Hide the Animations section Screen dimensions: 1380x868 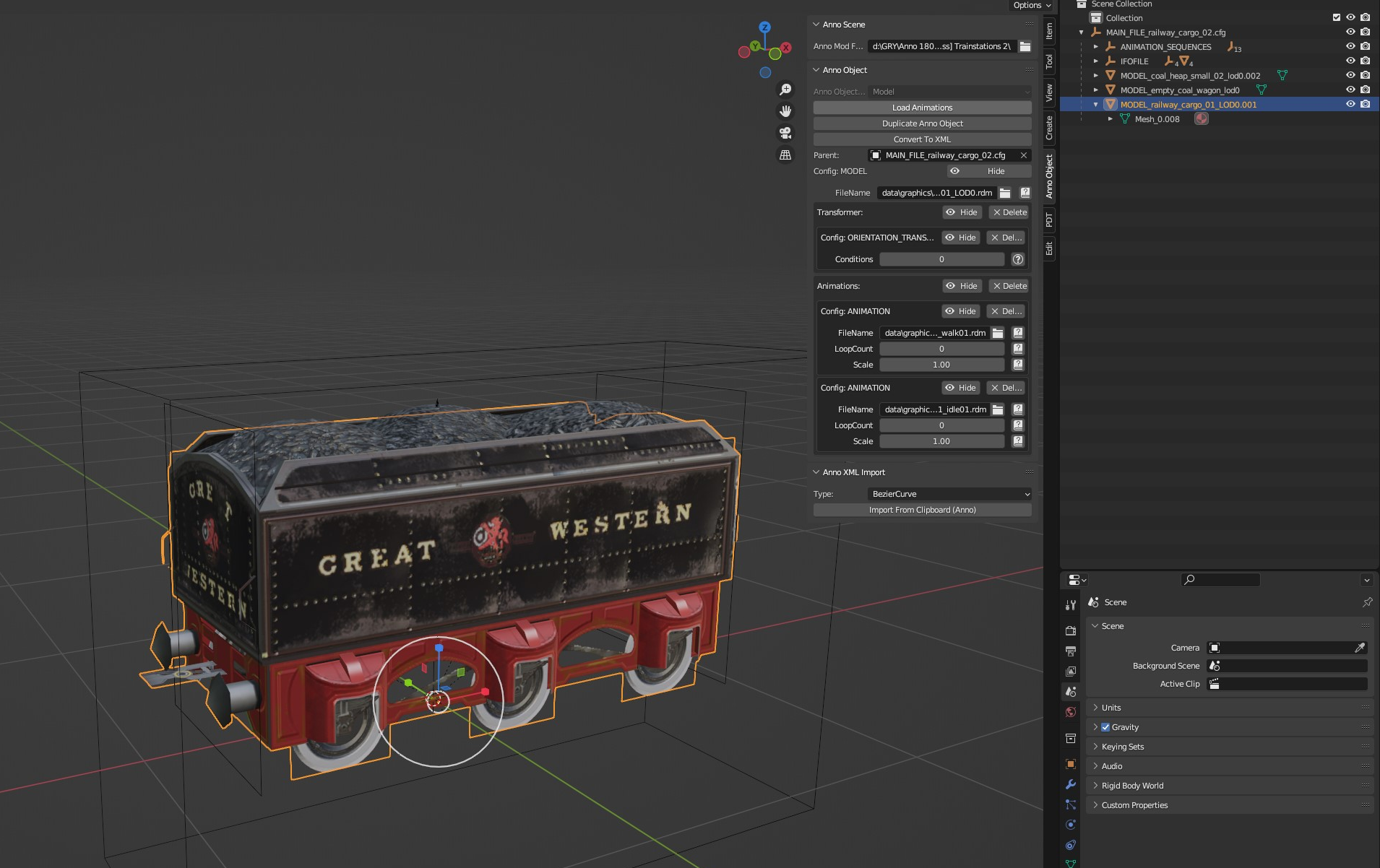click(961, 286)
